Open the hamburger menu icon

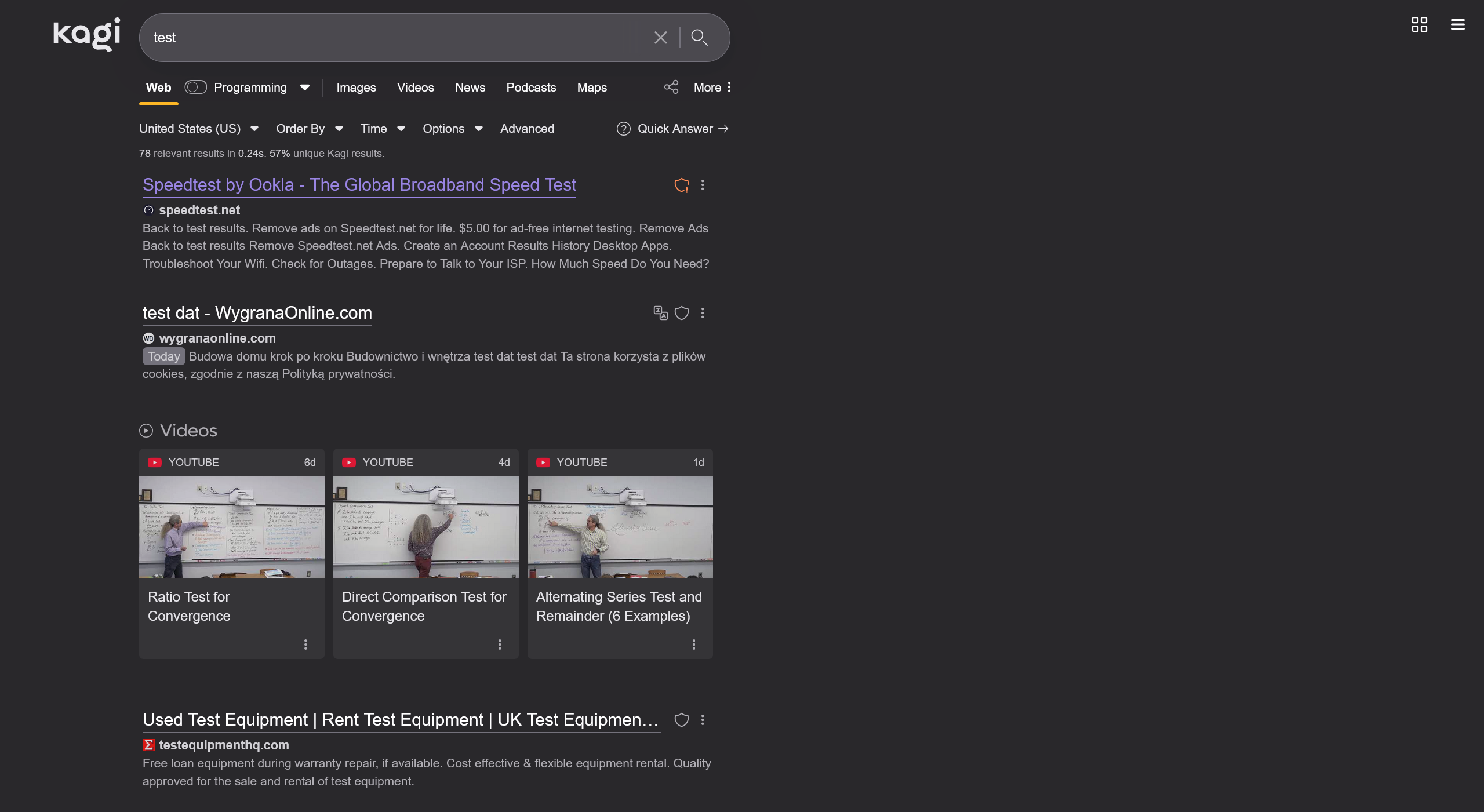click(1457, 24)
